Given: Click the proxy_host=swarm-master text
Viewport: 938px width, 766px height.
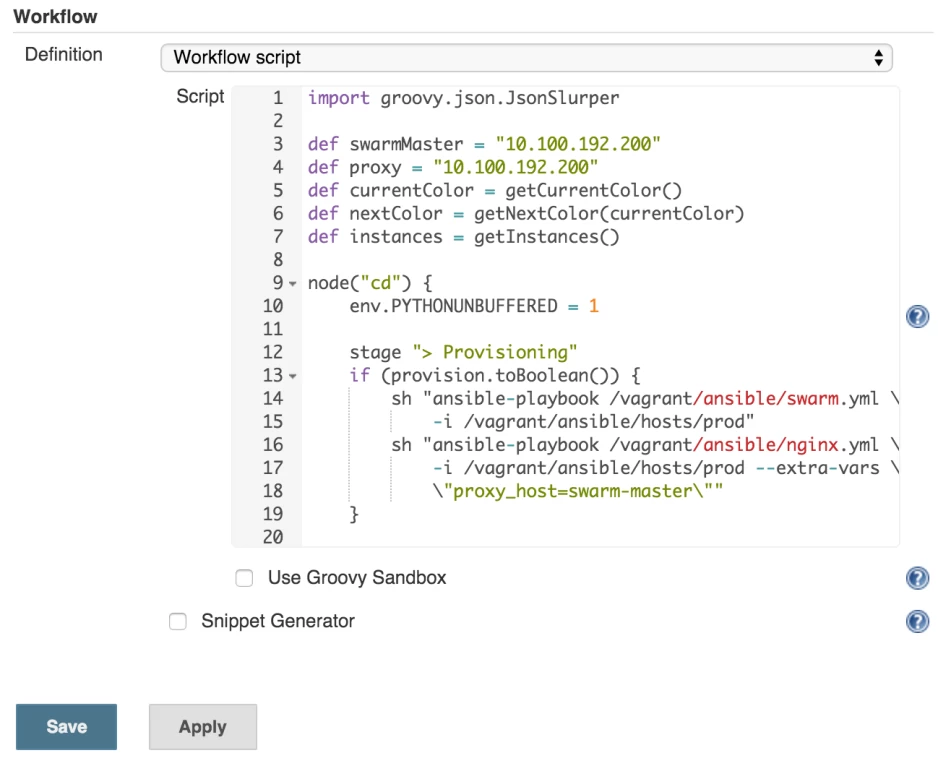Looking at the screenshot, I should [572, 491].
